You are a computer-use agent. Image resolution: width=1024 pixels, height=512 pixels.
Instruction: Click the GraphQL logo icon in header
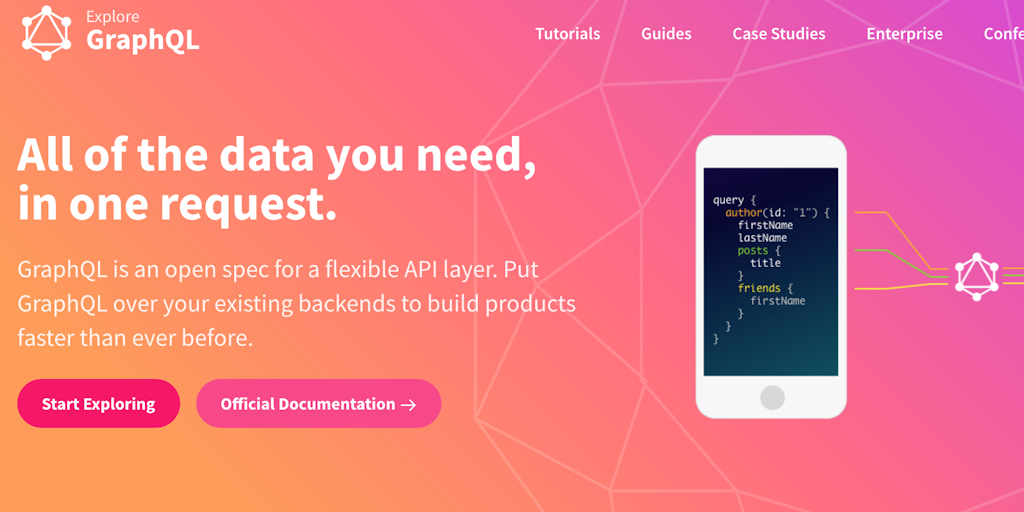coord(46,33)
